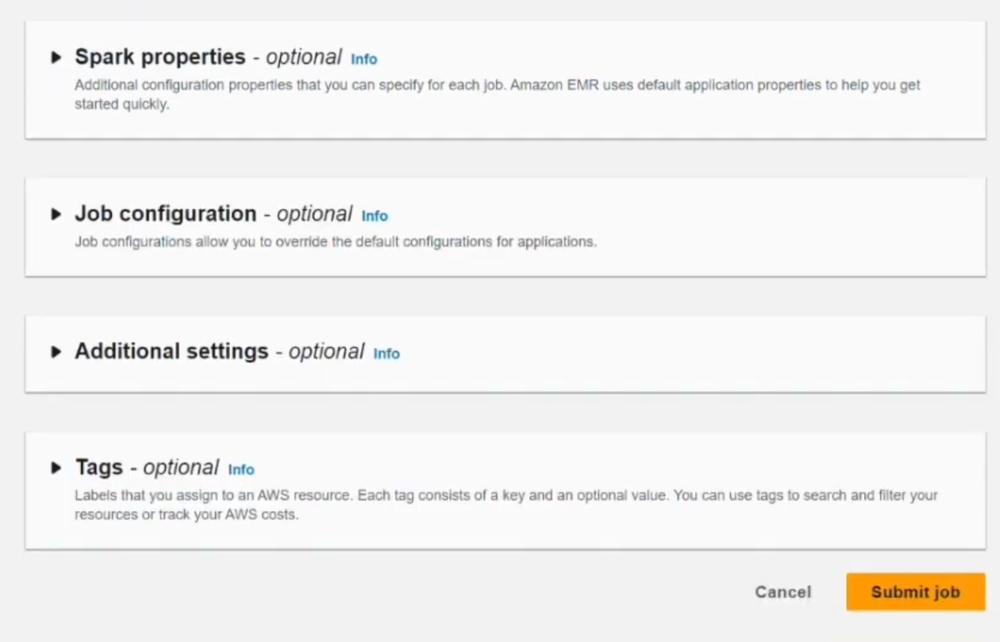This screenshot has height=642, width=1000.
Task: Click the disclosure triangle beside Additional settings
Action: (x=56, y=351)
